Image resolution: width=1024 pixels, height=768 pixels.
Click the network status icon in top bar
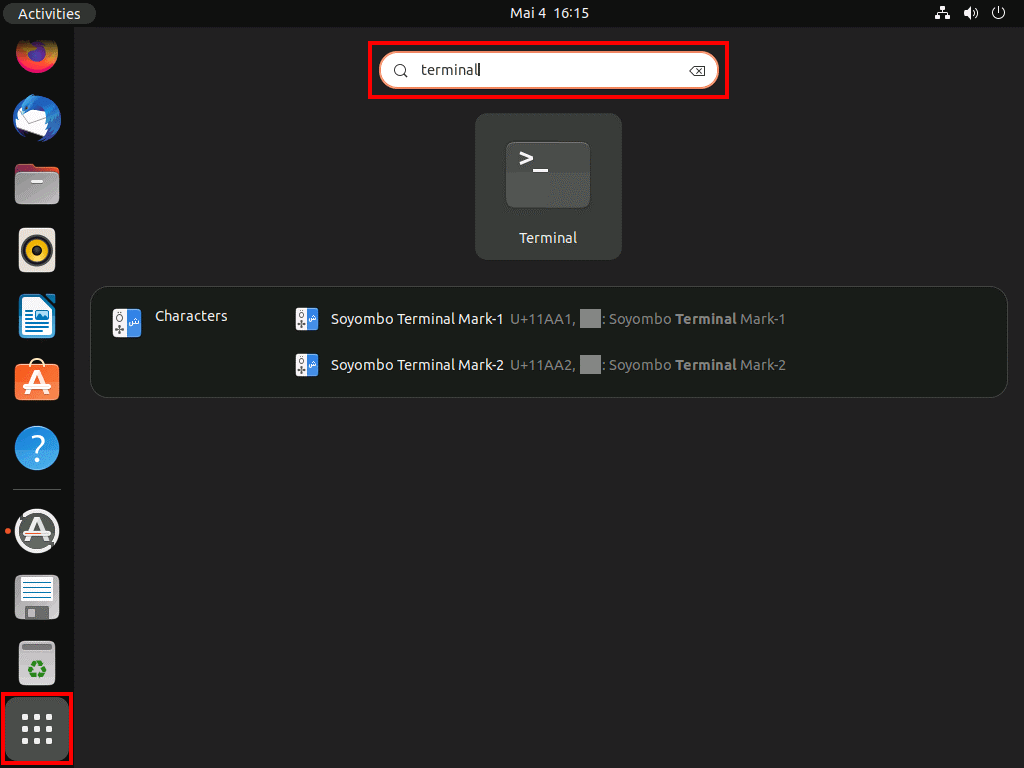pyautogui.click(x=942, y=13)
